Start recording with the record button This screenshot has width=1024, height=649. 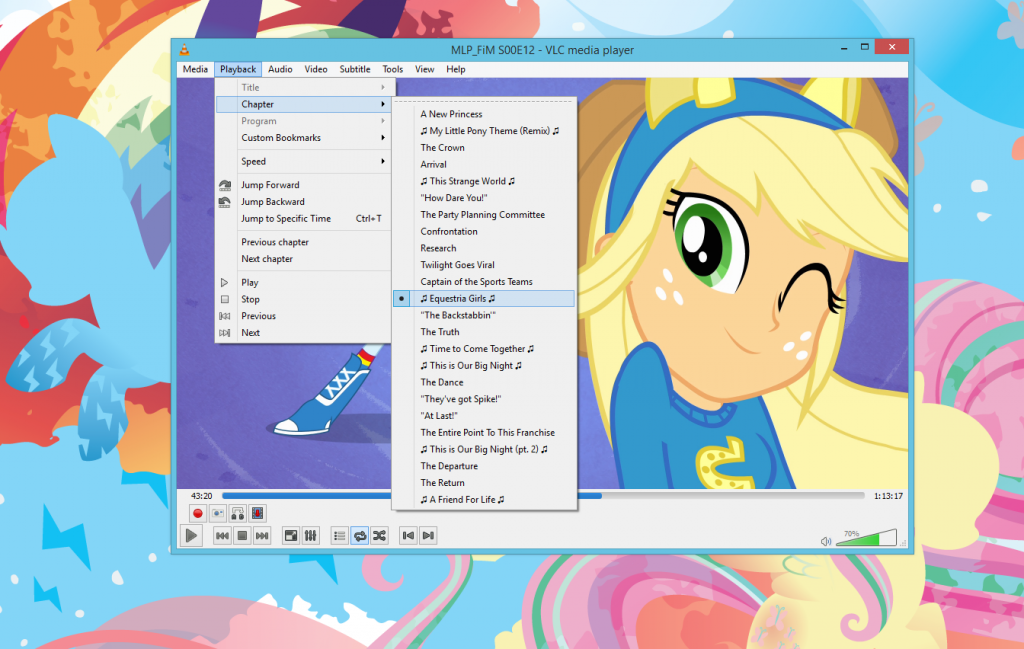(x=197, y=513)
